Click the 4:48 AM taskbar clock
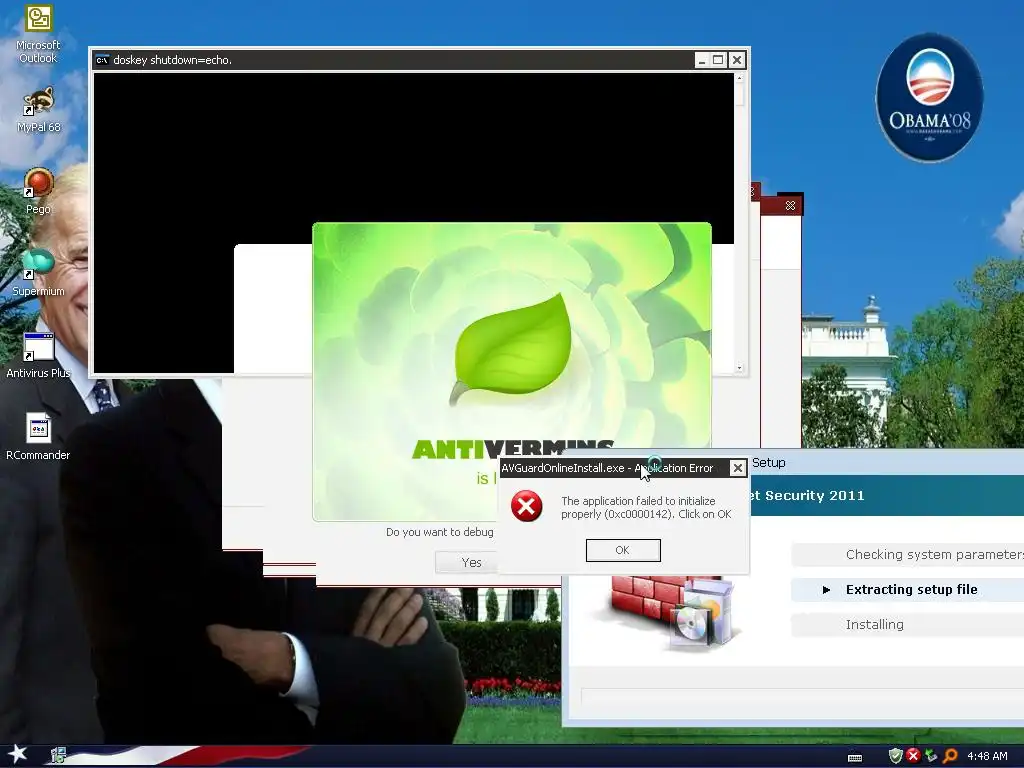 click(x=987, y=756)
